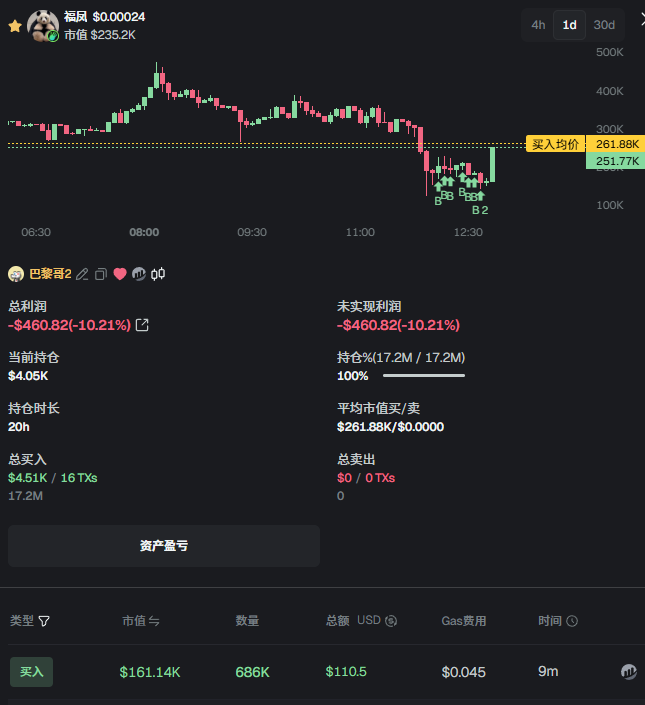
Task: Share total profit via export icon
Action: (142, 325)
